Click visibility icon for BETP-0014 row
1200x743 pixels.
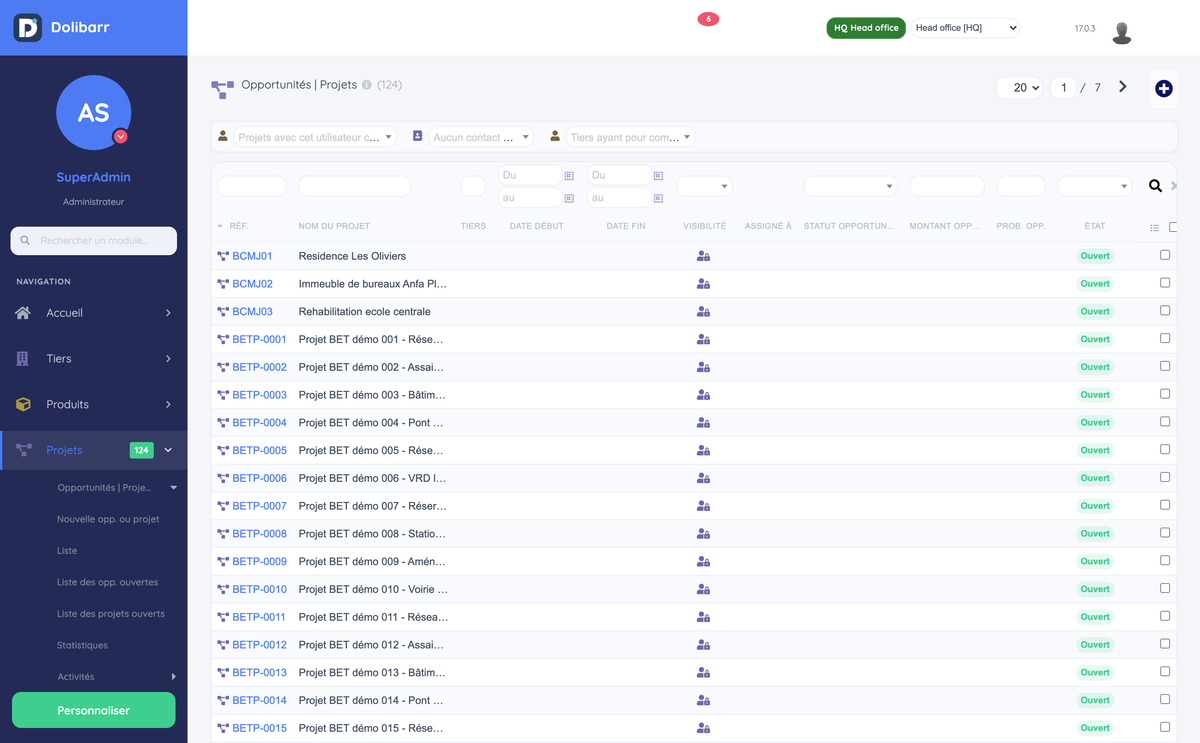[x=703, y=700]
